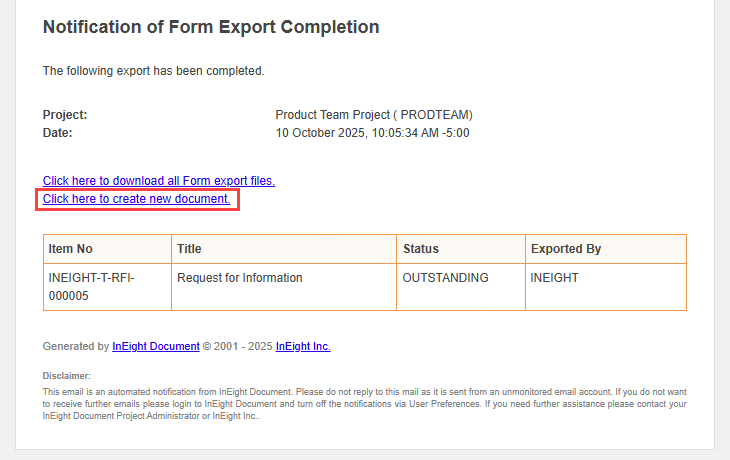Click the export has been completed sentence
The height and width of the screenshot is (460, 730).
click(x=153, y=71)
